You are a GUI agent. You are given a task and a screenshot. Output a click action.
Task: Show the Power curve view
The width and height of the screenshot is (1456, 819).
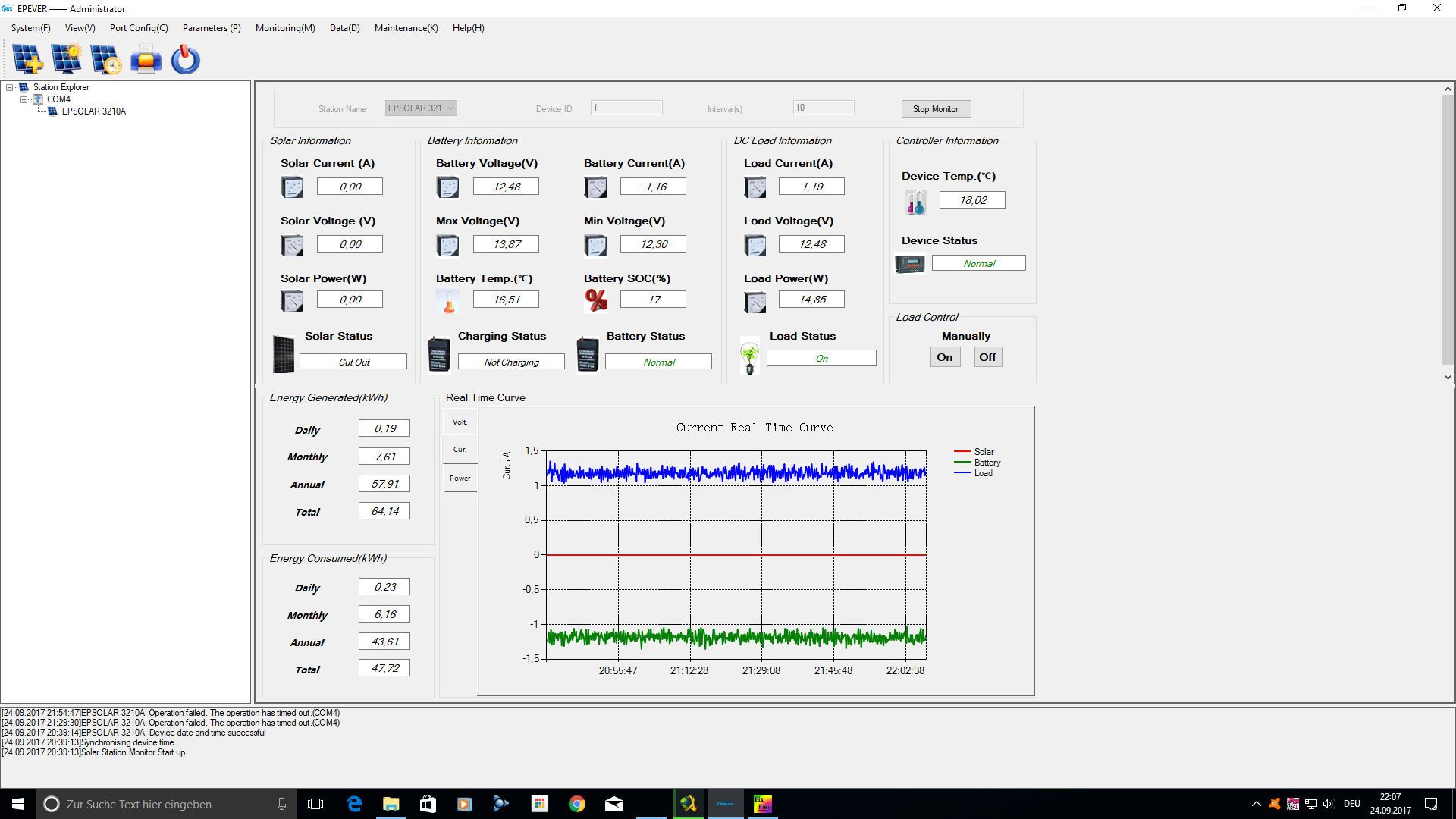[x=460, y=479]
